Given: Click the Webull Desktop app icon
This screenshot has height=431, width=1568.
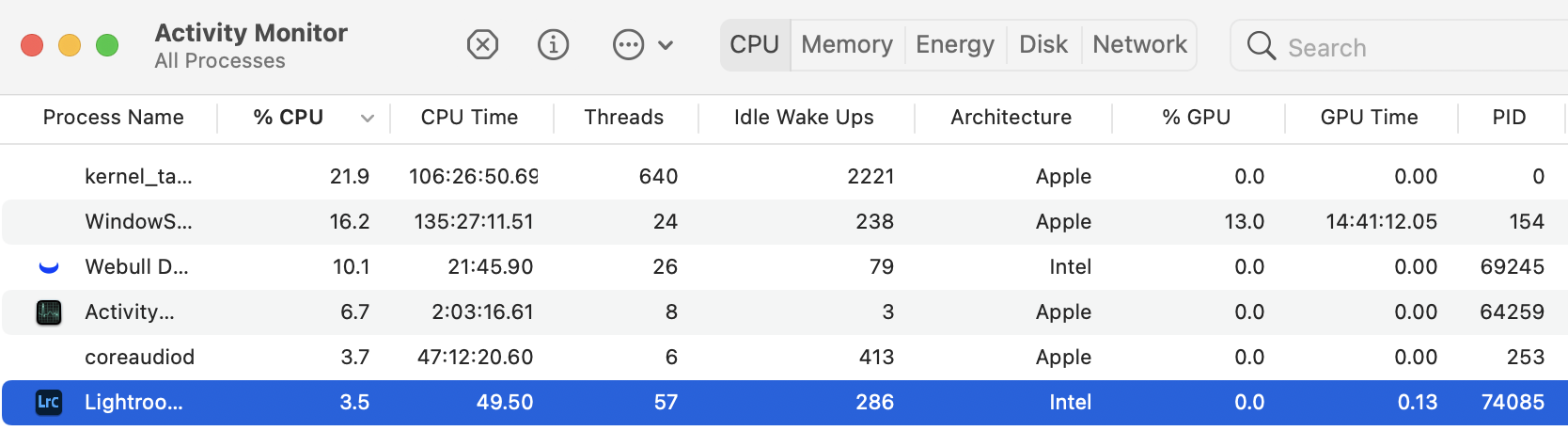Looking at the screenshot, I should click(x=49, y=267).
